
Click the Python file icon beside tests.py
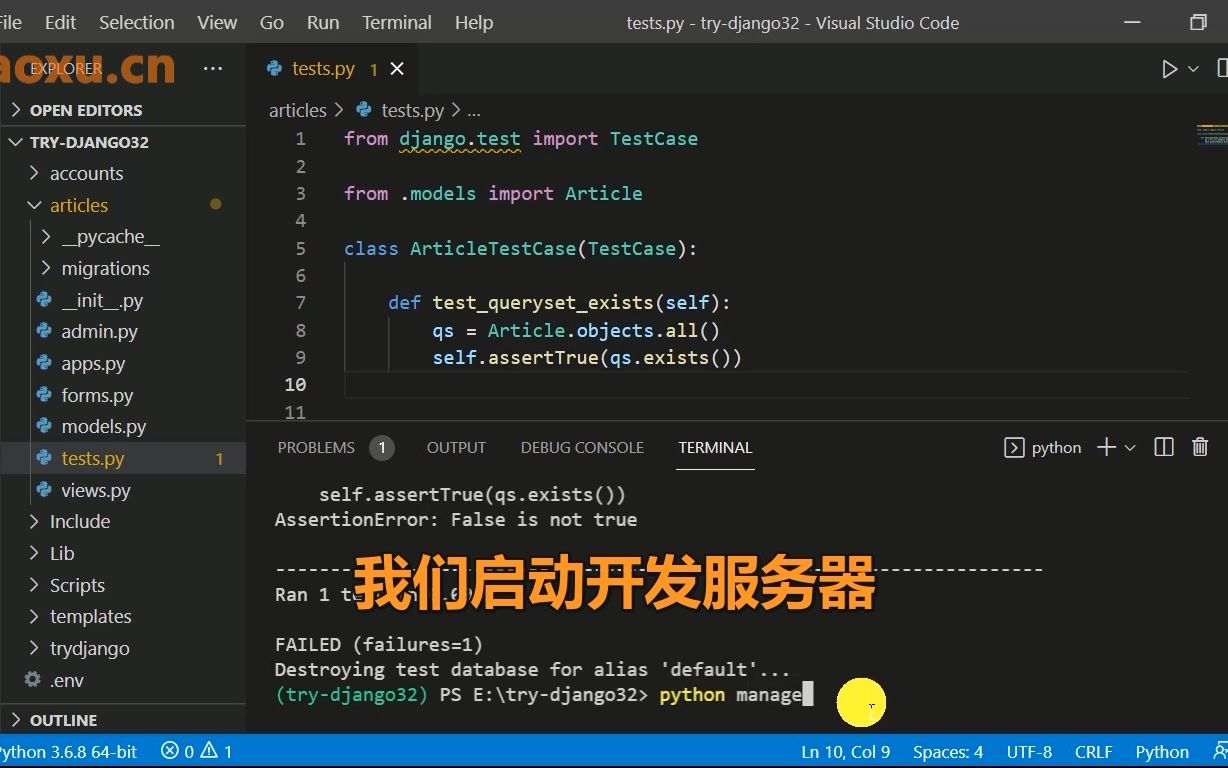tap(274, 68)
